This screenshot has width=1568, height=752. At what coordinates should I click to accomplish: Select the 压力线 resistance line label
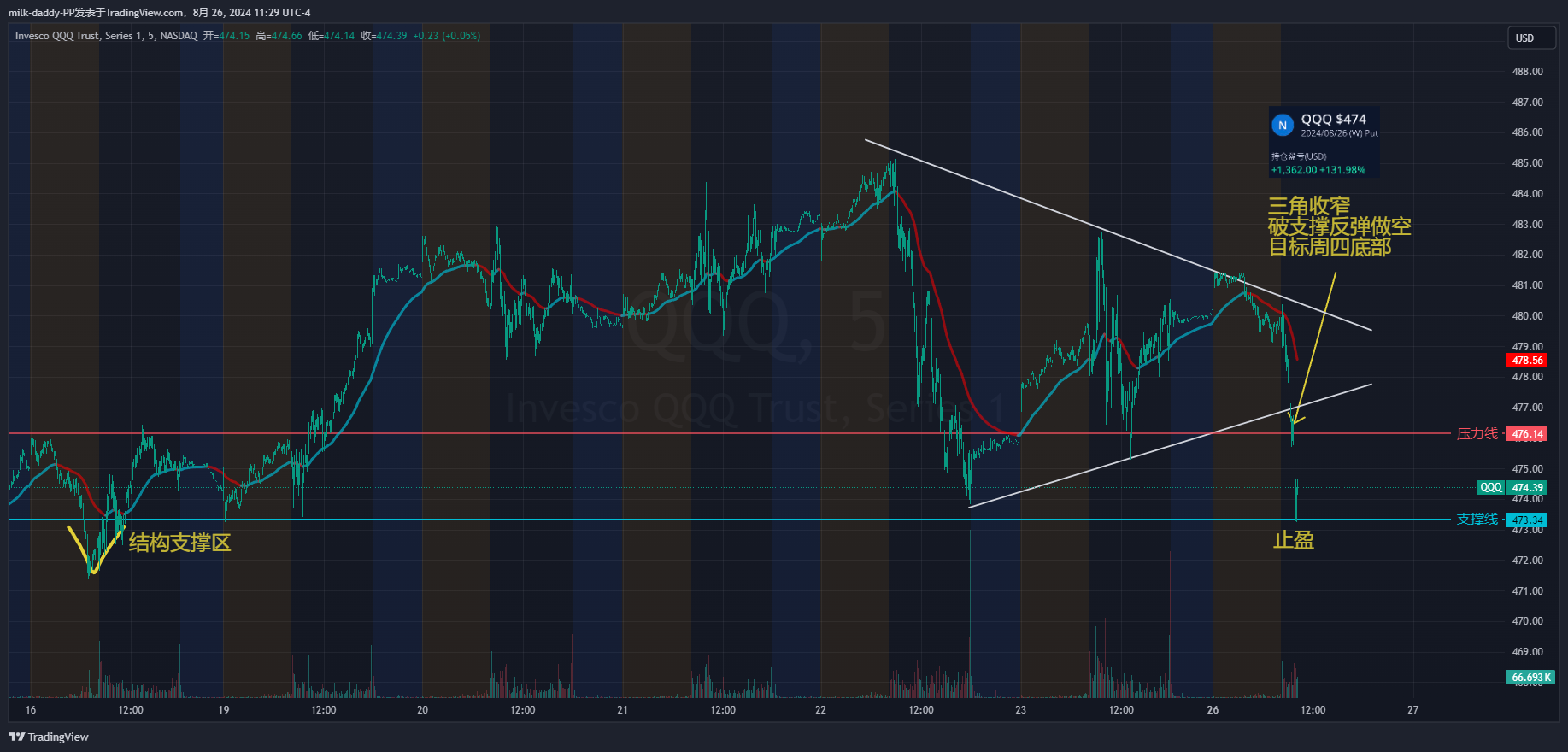tap(1477, 434)
